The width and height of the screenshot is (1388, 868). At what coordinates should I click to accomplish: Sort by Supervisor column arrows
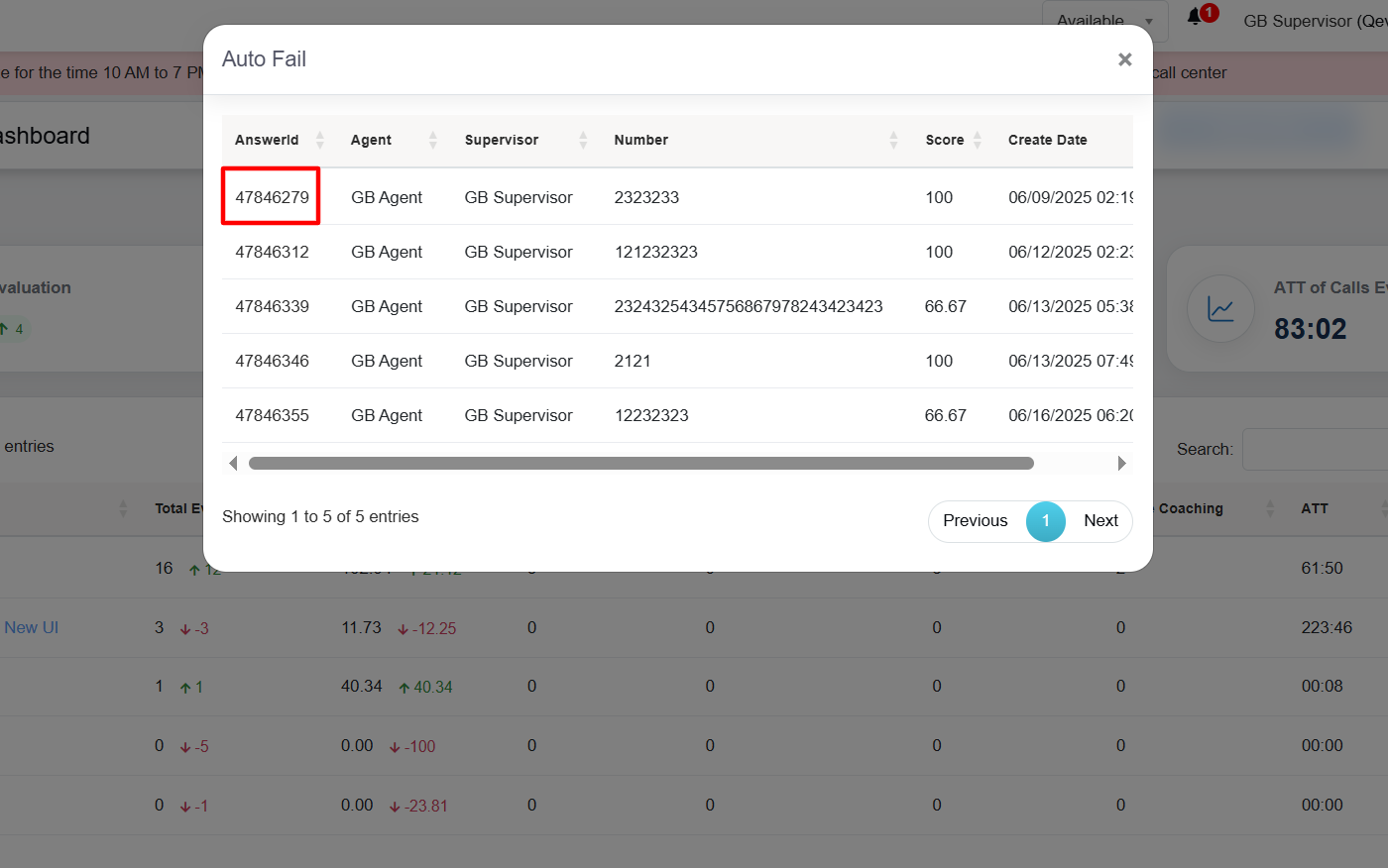(583, 140)
